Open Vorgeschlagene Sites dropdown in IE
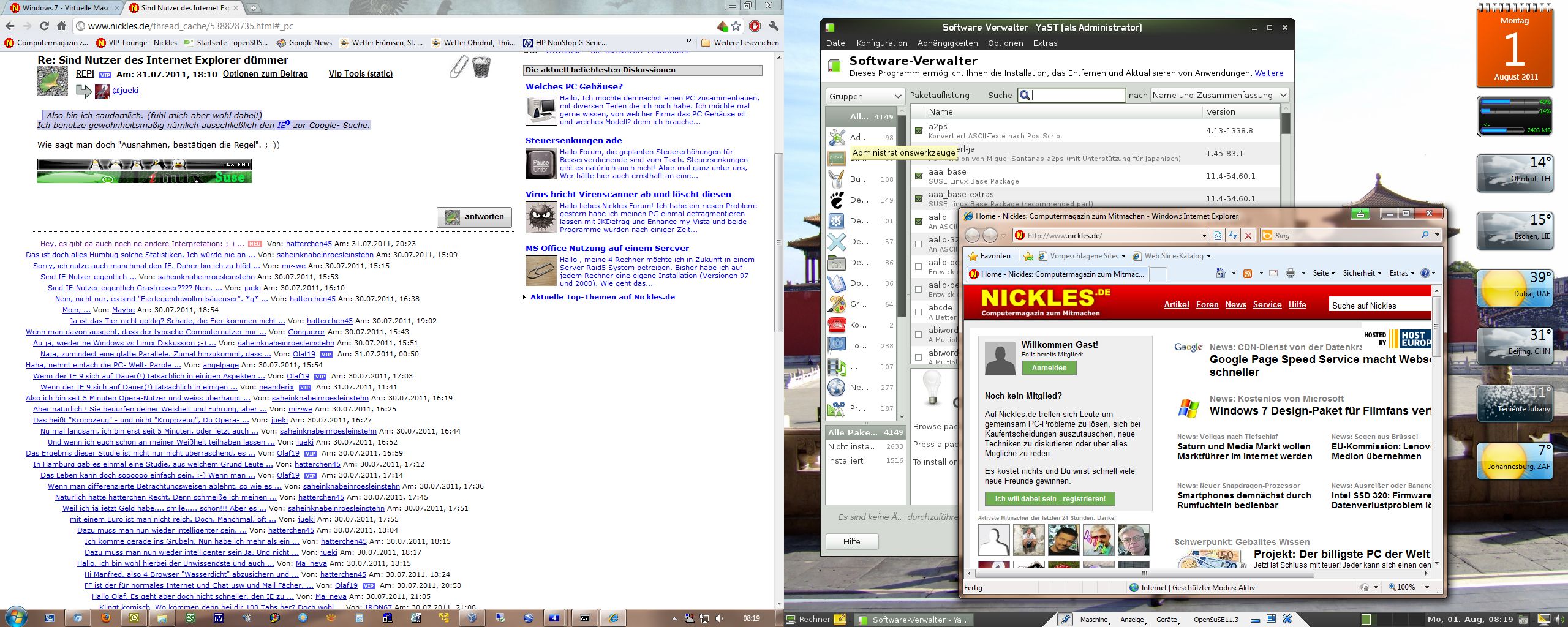The height and width of the screenshot is (627, 1568). (1123, 256)
